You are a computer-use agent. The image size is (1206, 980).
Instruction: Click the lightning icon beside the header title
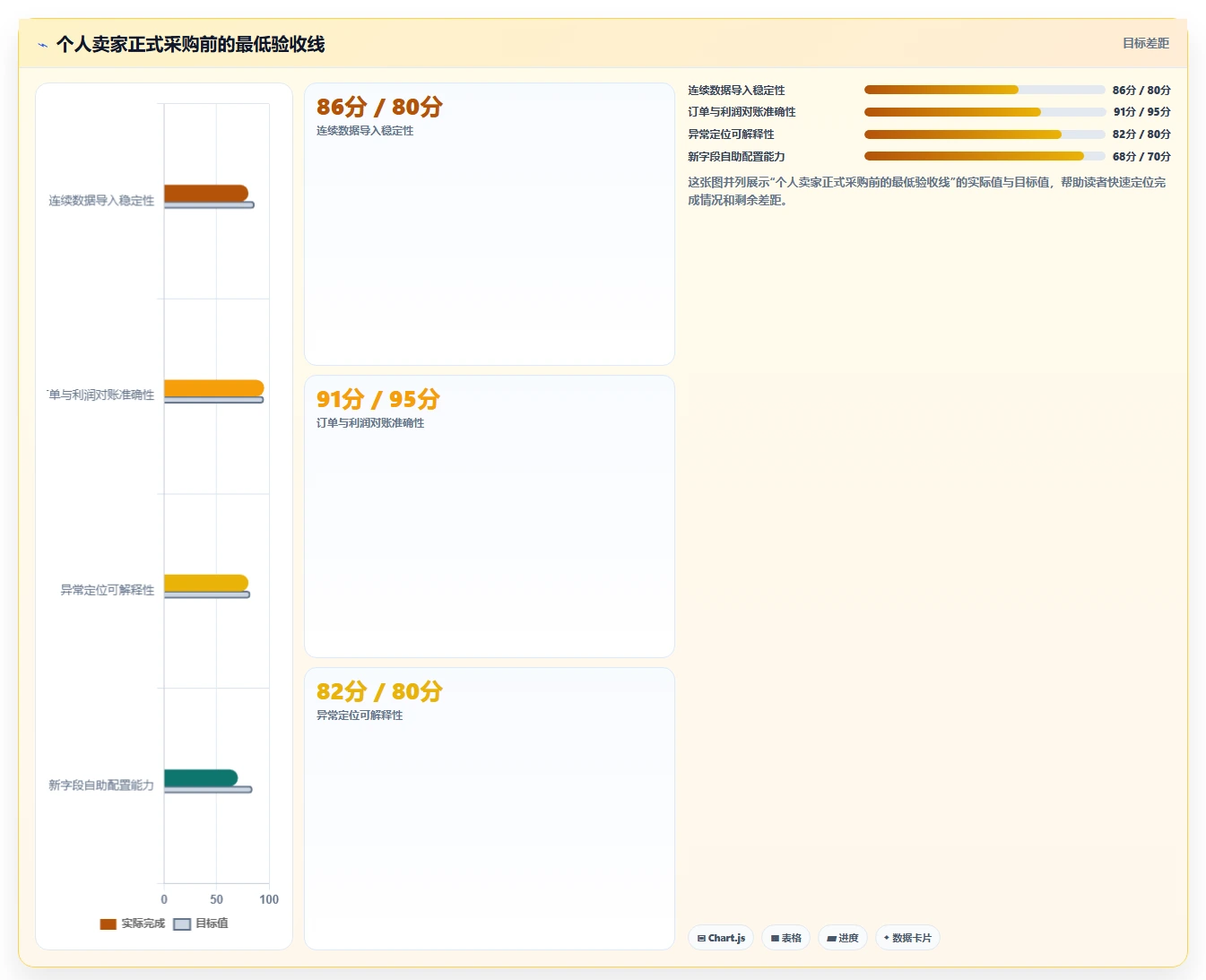click(42, 45)
